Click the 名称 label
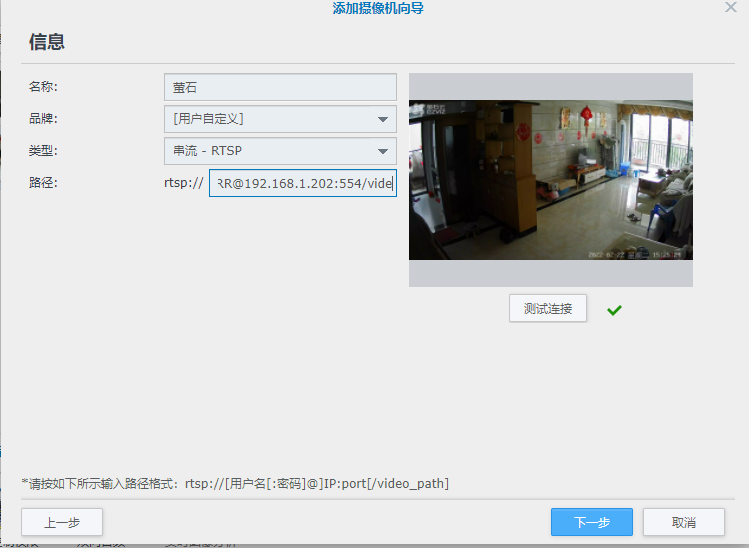749x548 pixels. pos(43,87)
